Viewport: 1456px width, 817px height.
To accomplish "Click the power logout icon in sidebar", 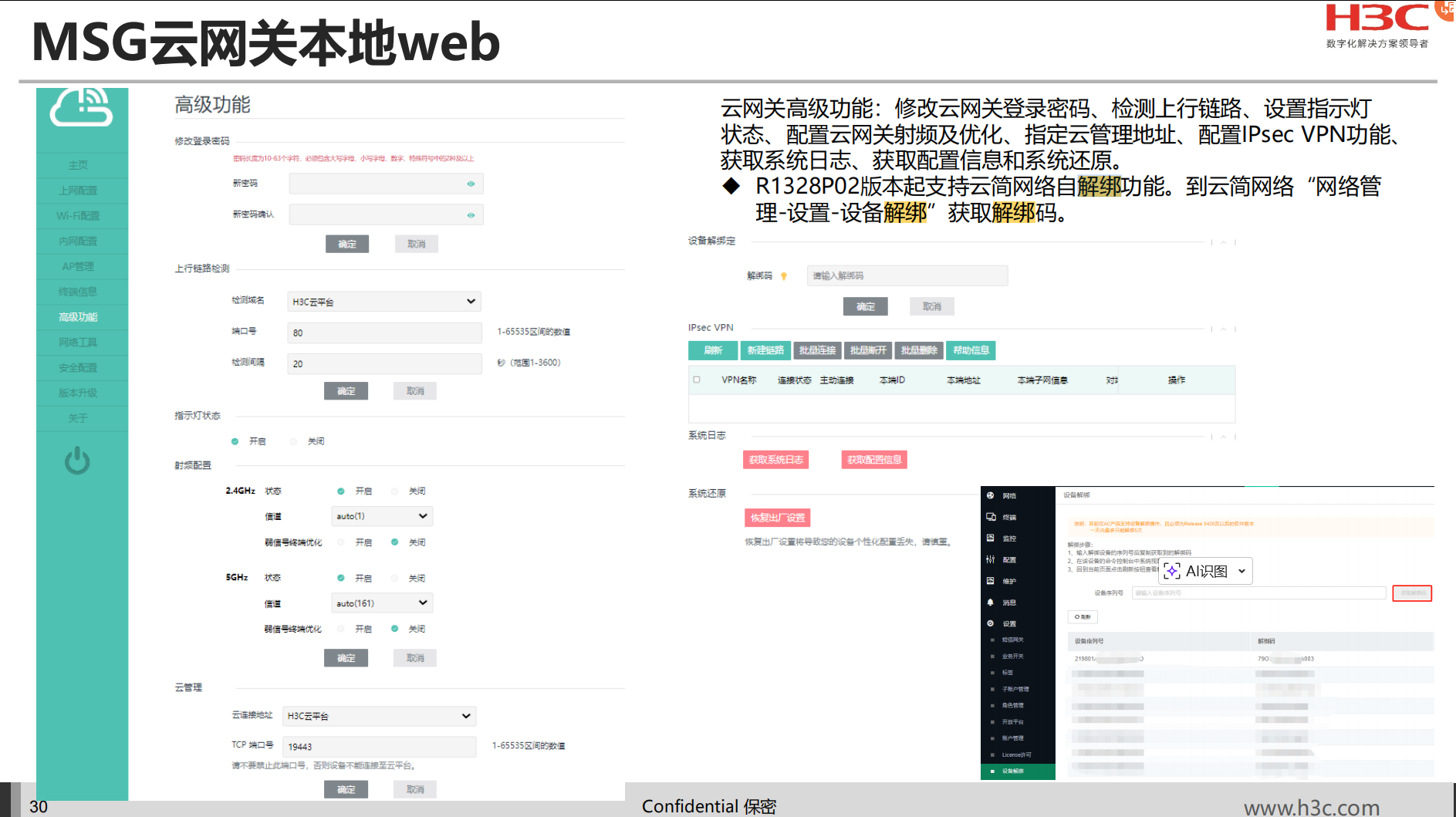I will [x=77, y=461].
